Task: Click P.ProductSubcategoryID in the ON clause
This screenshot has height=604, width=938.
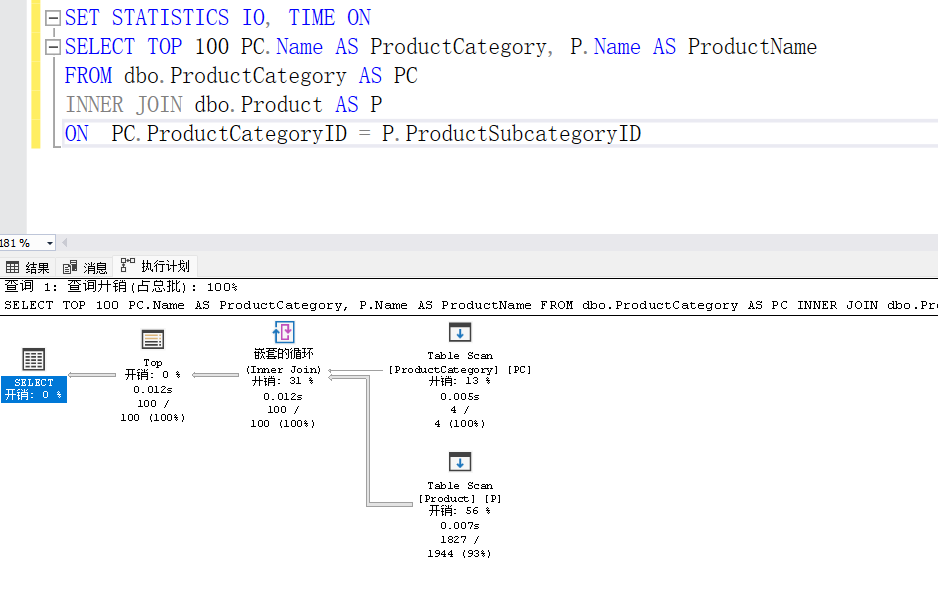Action: point(511,134)
